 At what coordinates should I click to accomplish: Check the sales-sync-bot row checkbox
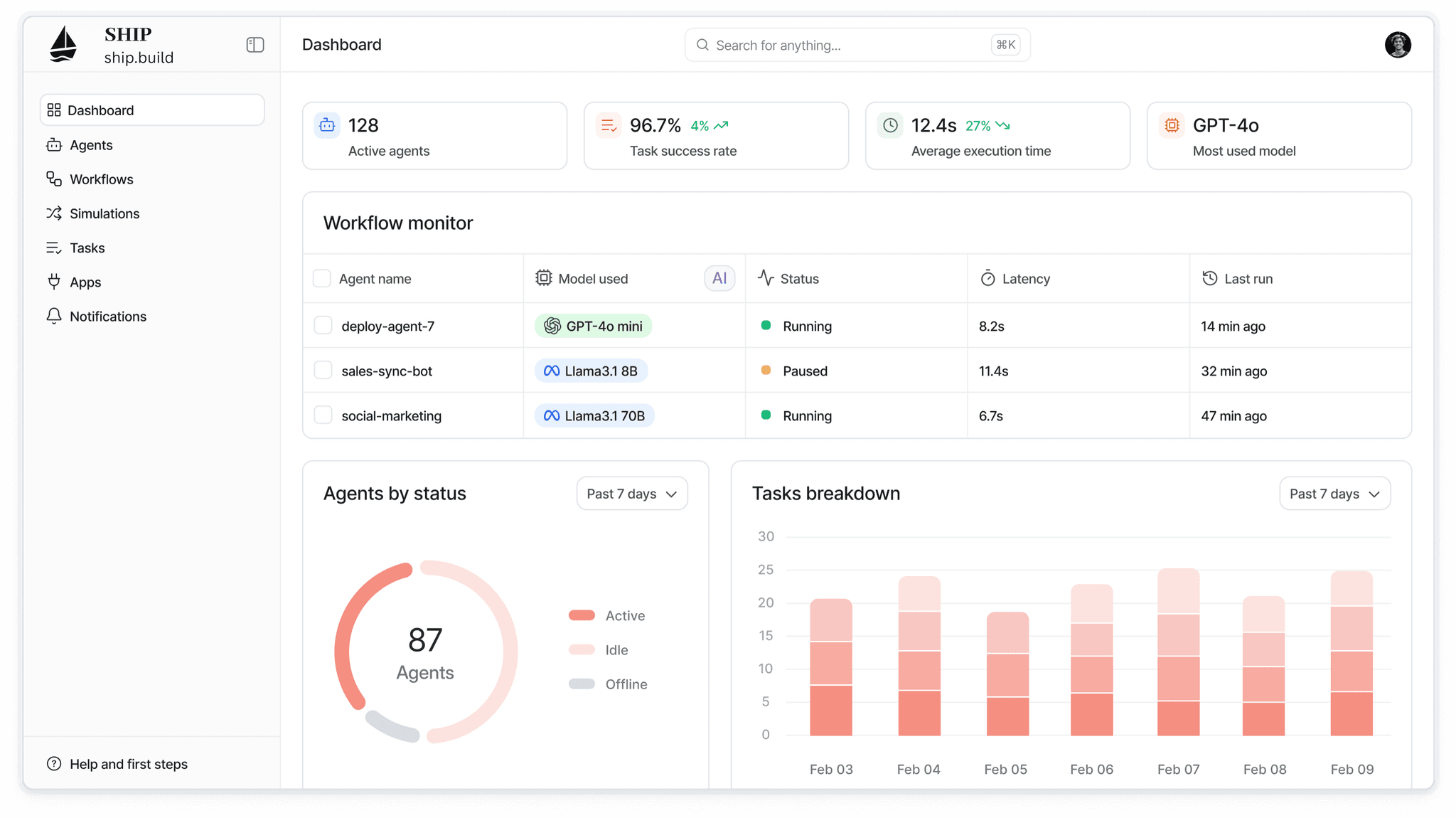click(323, 371)
